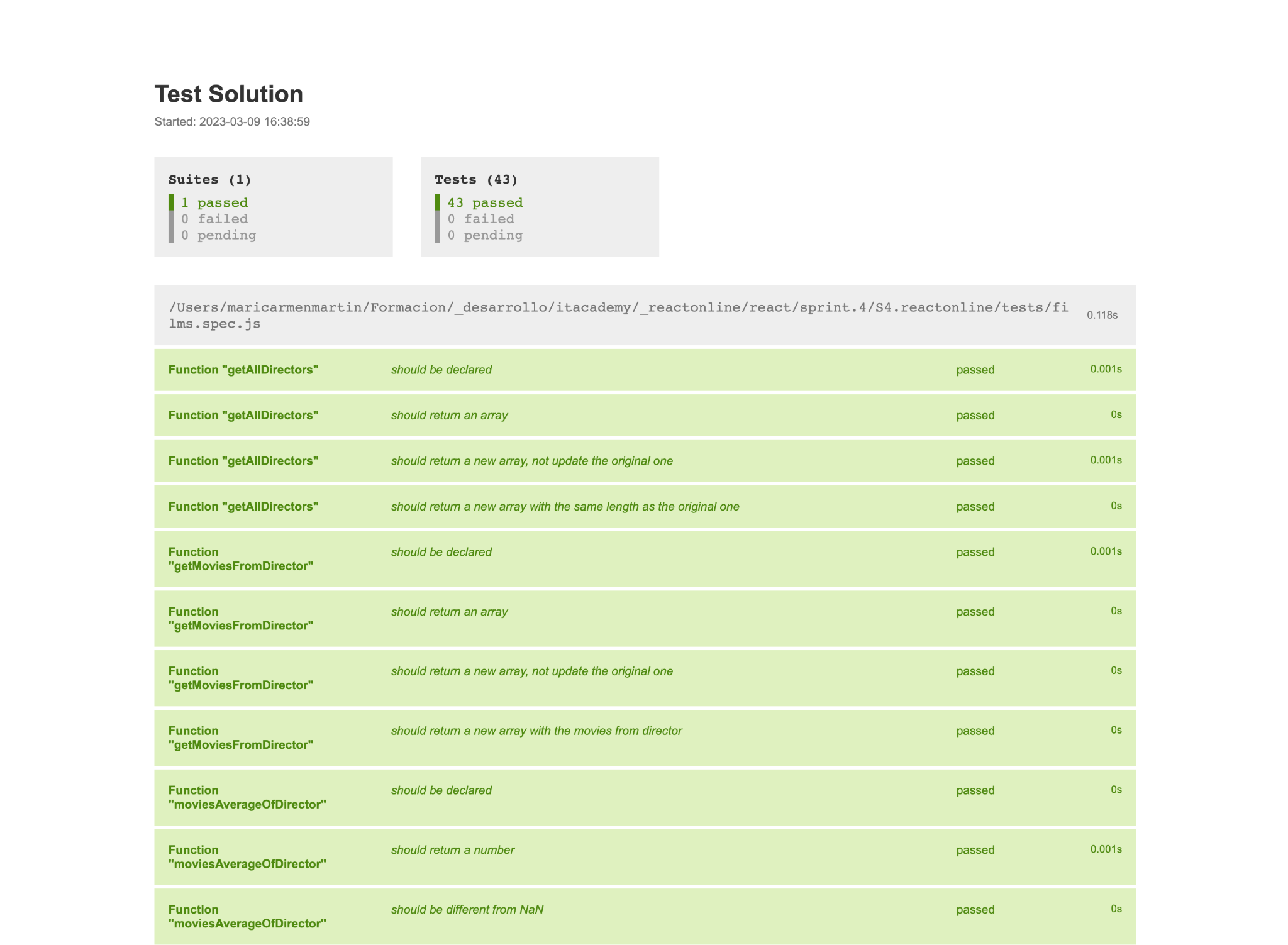1288x945 pixels.
Task: Click getMoviesFromDirector "not update the original one" description
Action: pyautogui.click(x=532, y=671)
